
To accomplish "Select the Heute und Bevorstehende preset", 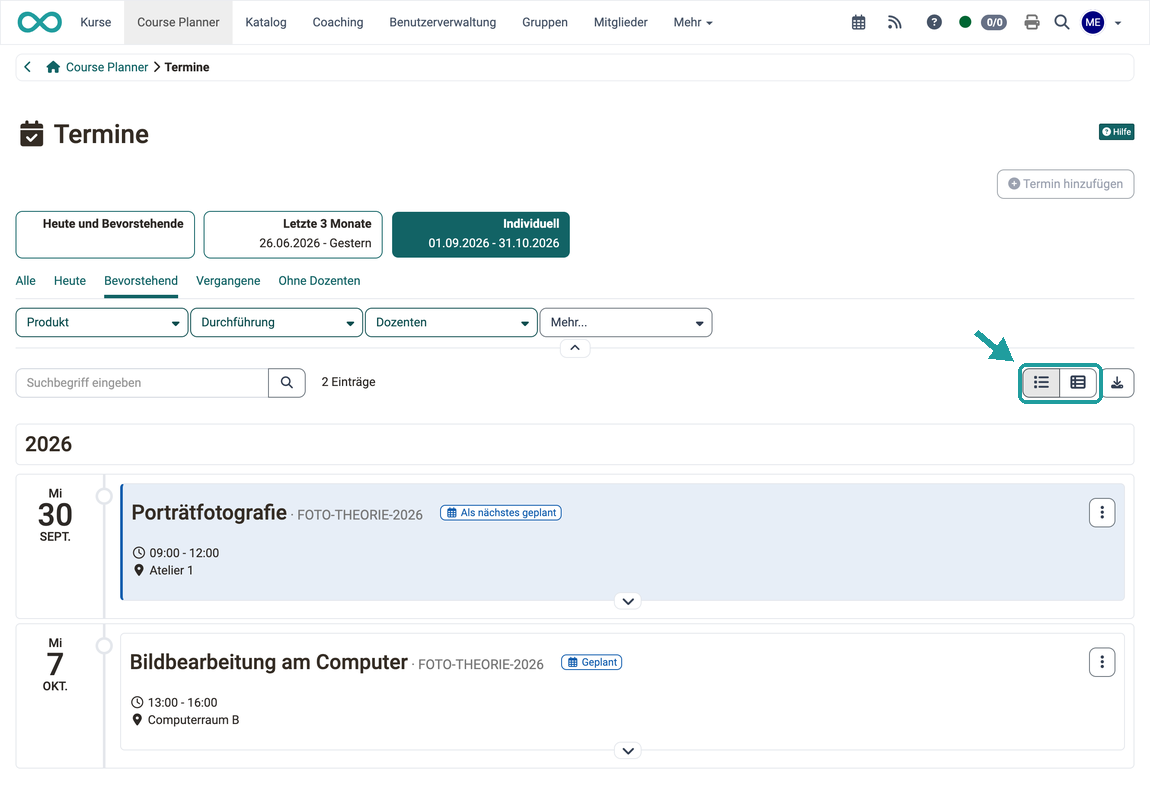I will pyautogui.click(x=105, y=235).
